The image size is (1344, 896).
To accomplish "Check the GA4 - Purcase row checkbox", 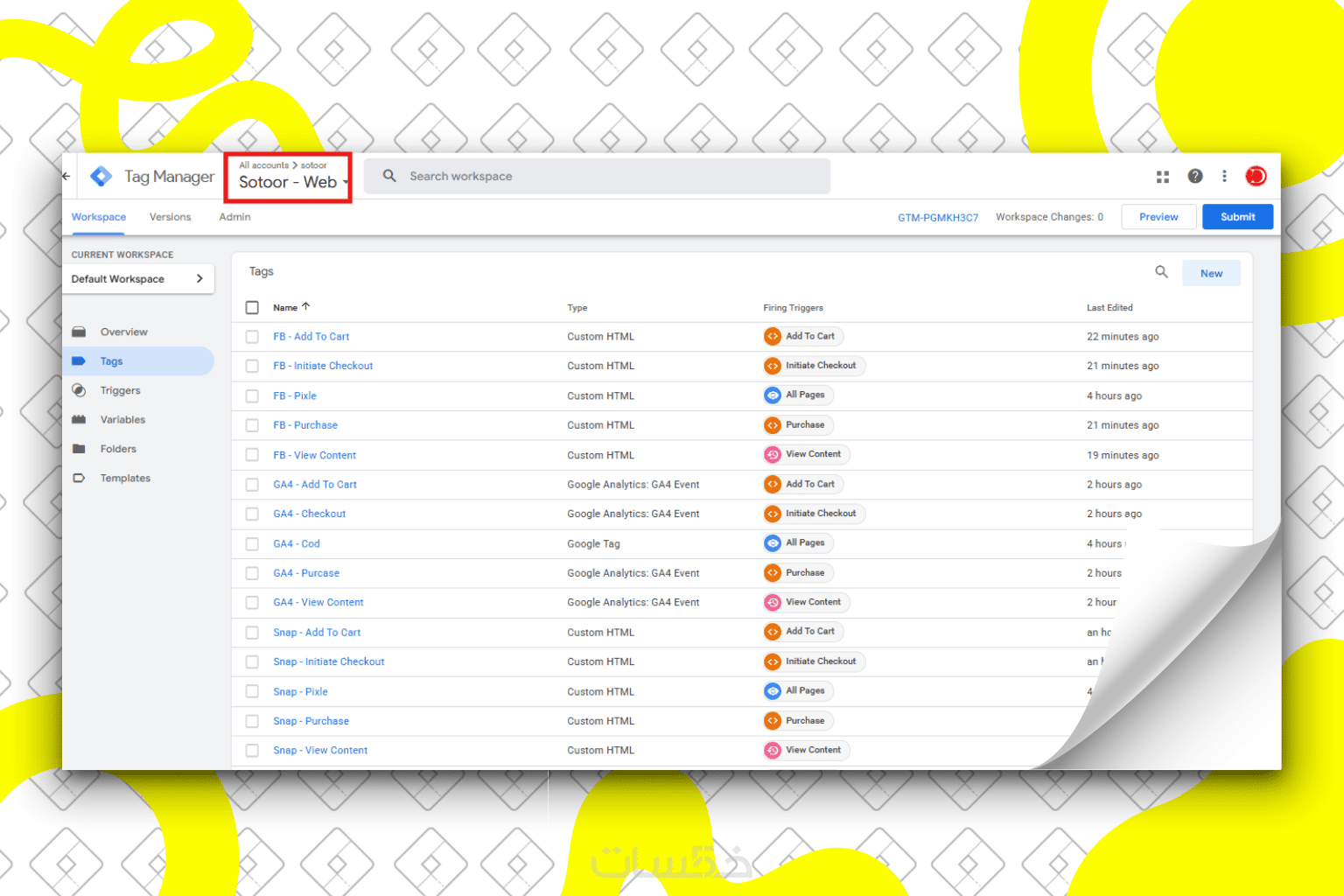I will (252, 573).
